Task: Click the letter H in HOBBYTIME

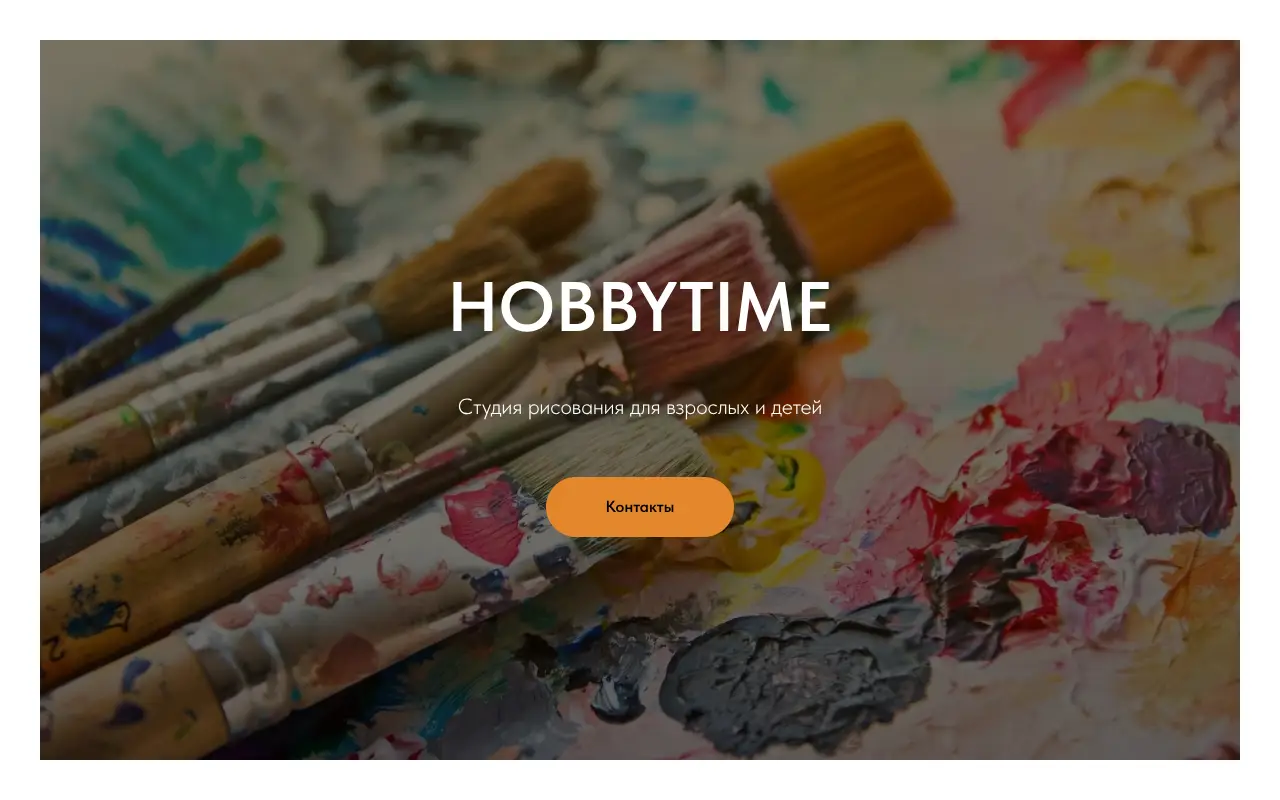Action: (x=472, y=307)
